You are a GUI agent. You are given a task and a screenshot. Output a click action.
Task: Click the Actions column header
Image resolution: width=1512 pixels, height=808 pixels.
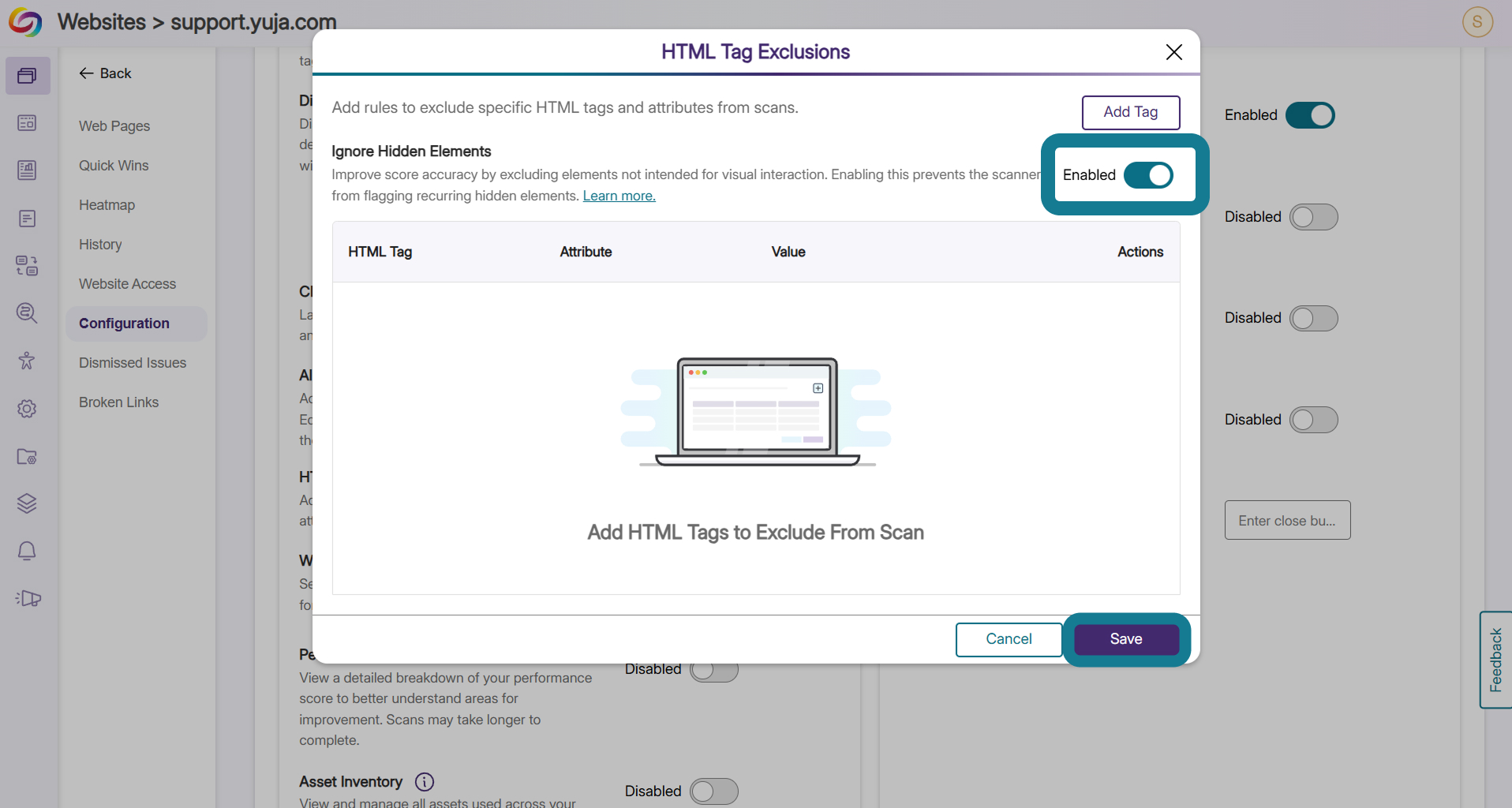[x=1140, y=252]
